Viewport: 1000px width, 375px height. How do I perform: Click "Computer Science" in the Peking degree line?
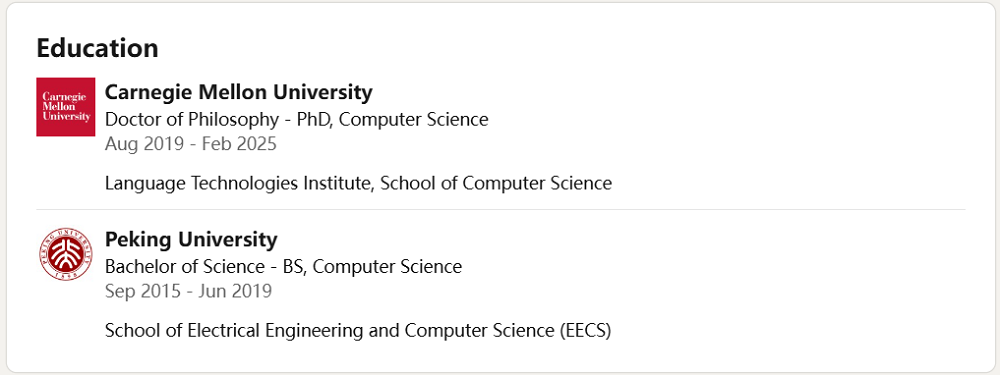[x=388, y=266]
